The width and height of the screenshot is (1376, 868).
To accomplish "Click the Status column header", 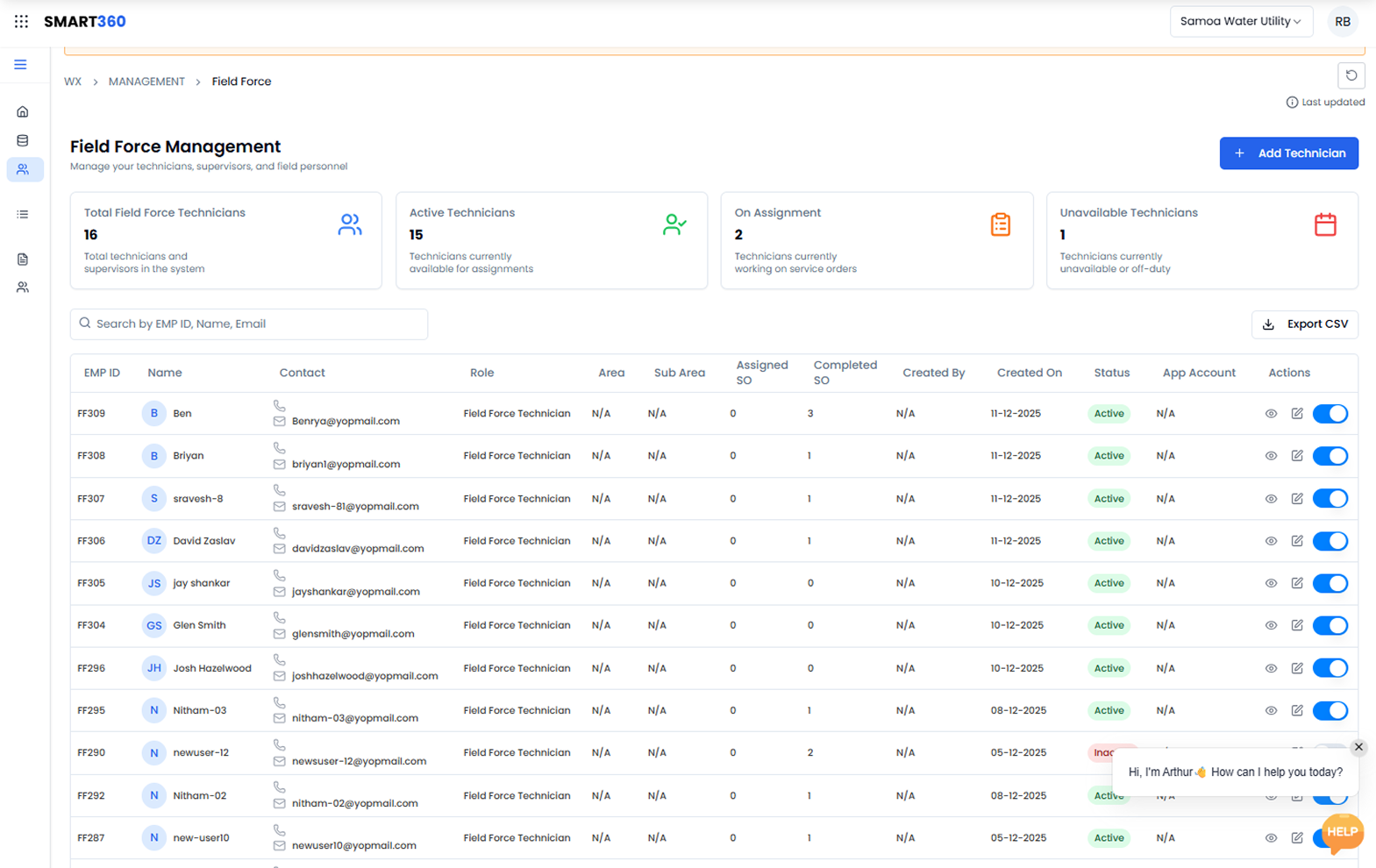I will coord(1111,373).
